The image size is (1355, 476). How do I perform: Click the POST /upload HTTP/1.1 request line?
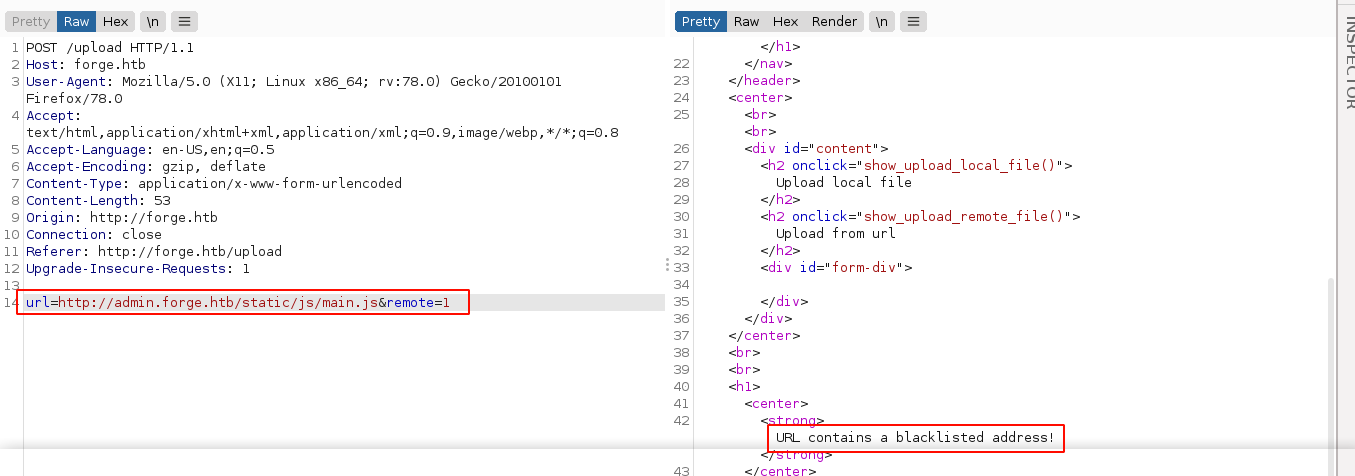pos(110,48)
